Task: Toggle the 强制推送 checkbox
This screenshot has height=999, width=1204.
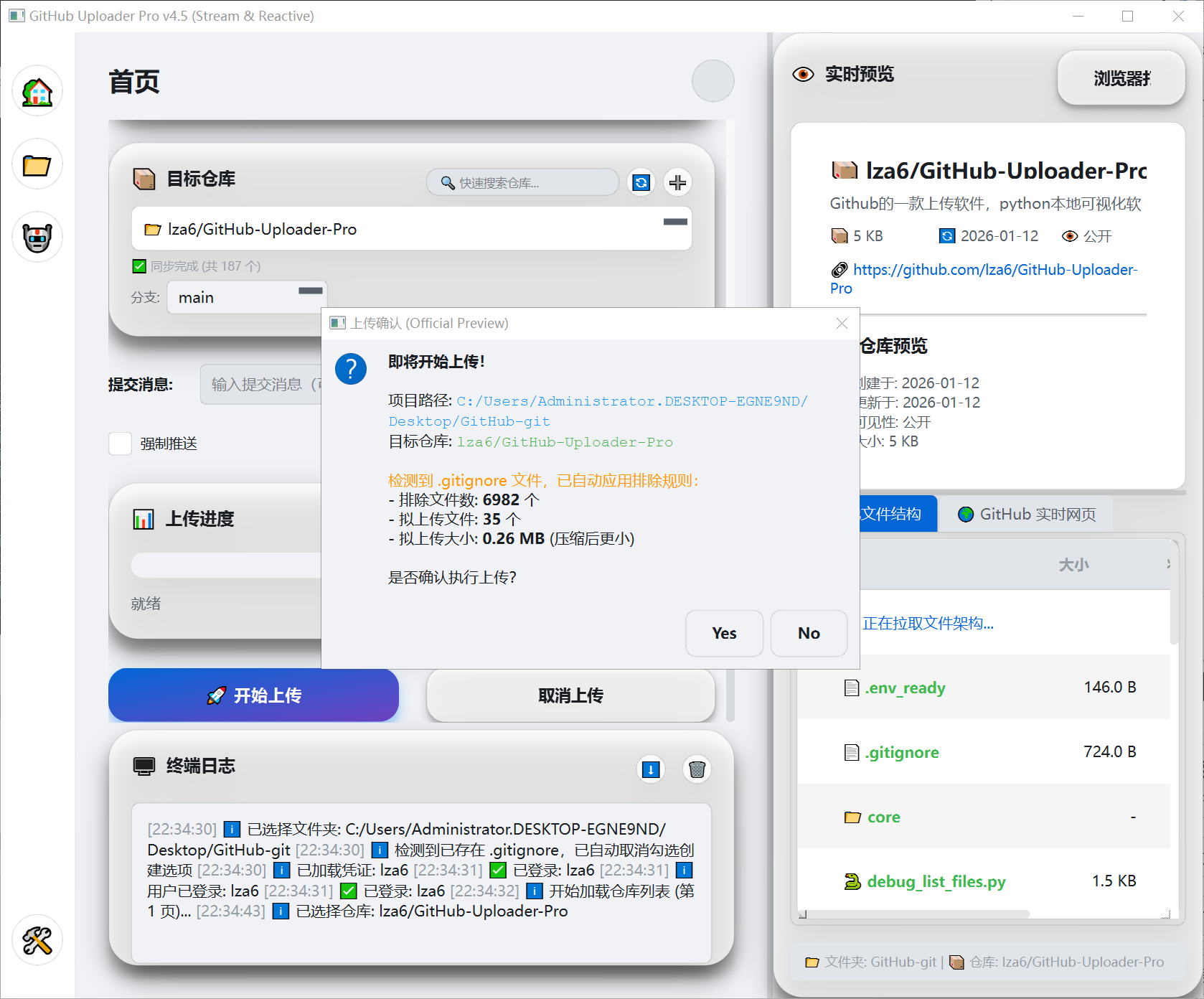Action: coord(120,444)
